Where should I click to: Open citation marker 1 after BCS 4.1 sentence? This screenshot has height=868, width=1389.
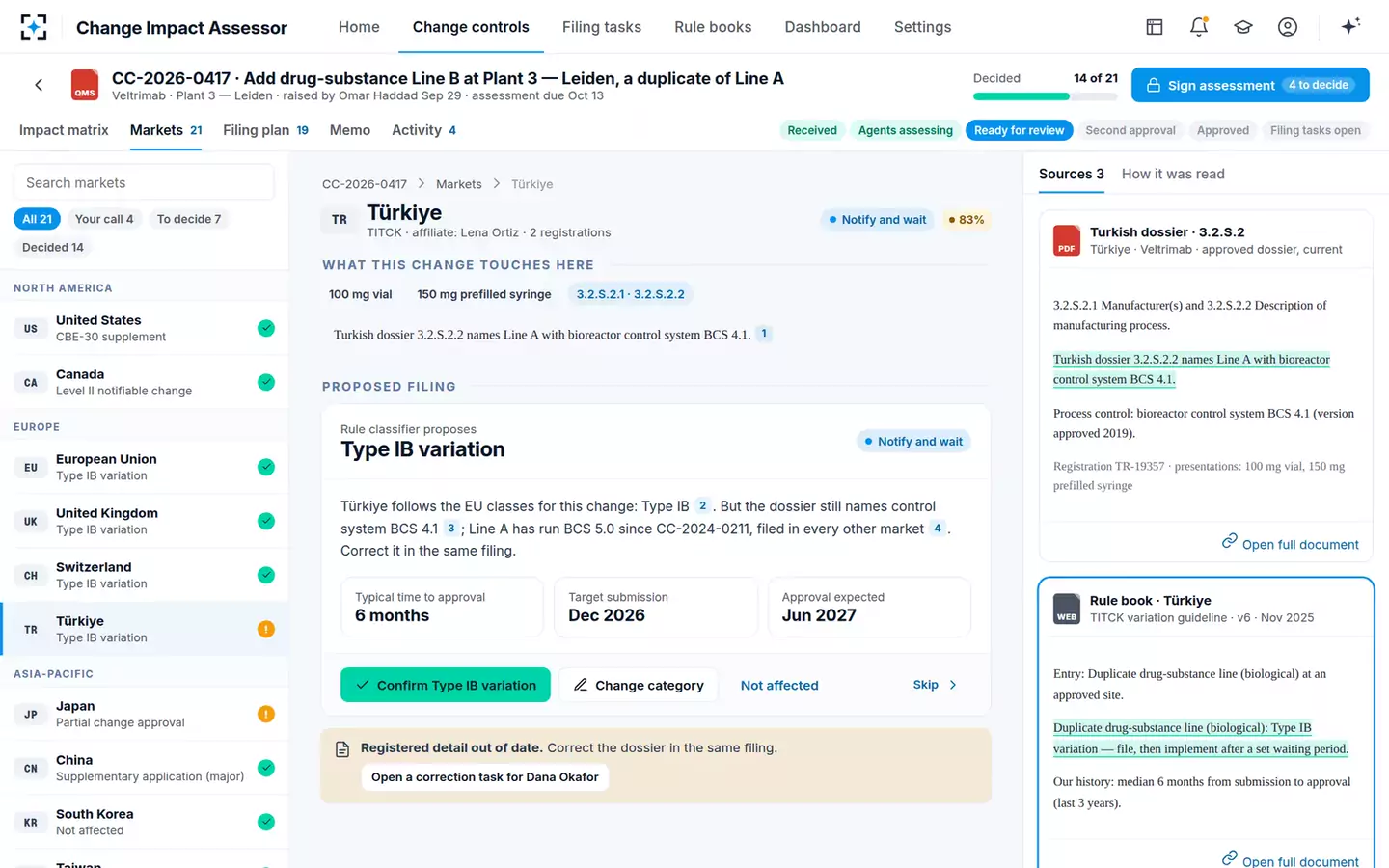[x=764, y=334]
